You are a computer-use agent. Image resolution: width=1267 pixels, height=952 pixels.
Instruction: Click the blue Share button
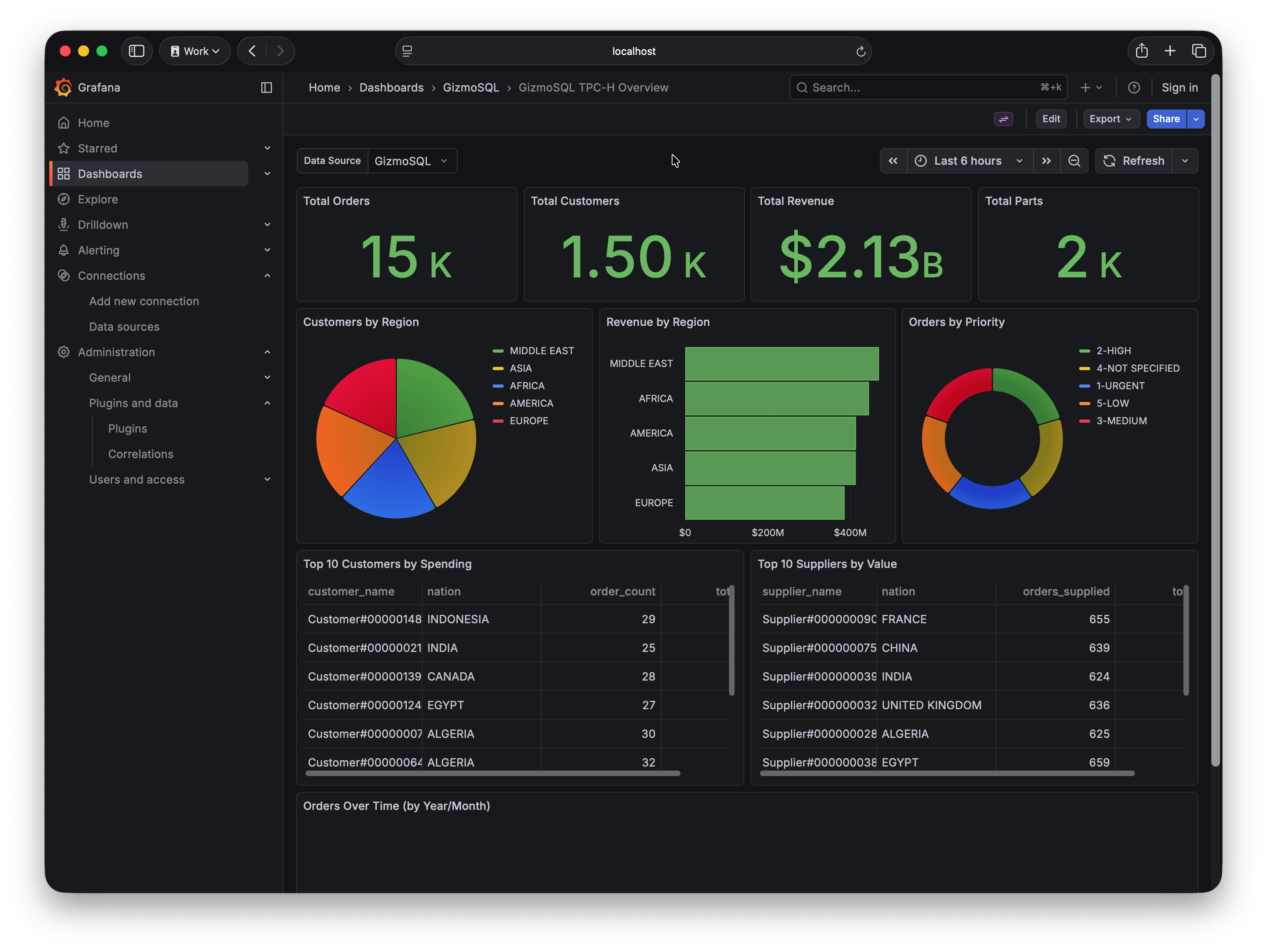1166,119
